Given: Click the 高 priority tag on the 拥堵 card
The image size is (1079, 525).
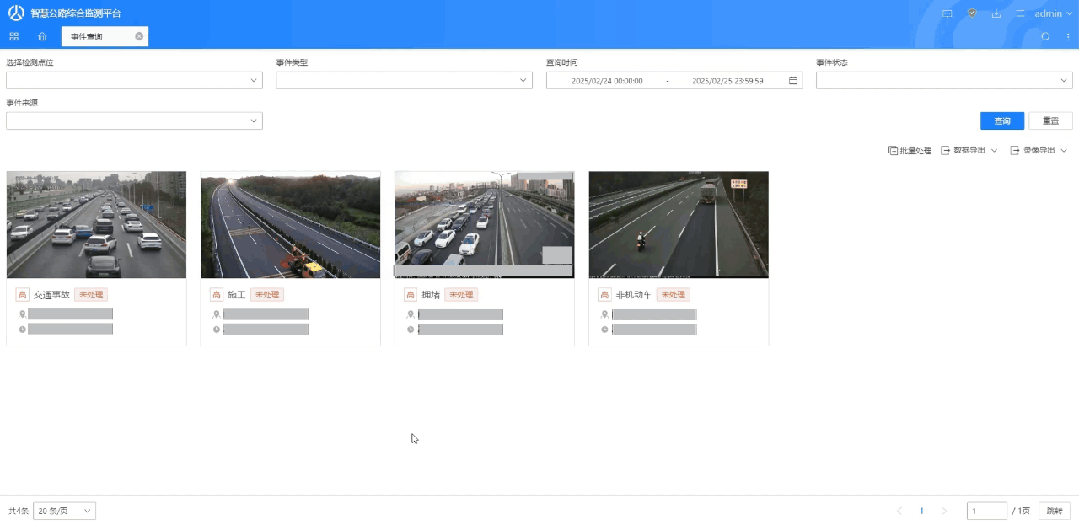Looking at the screenshot, I should 410,294.
